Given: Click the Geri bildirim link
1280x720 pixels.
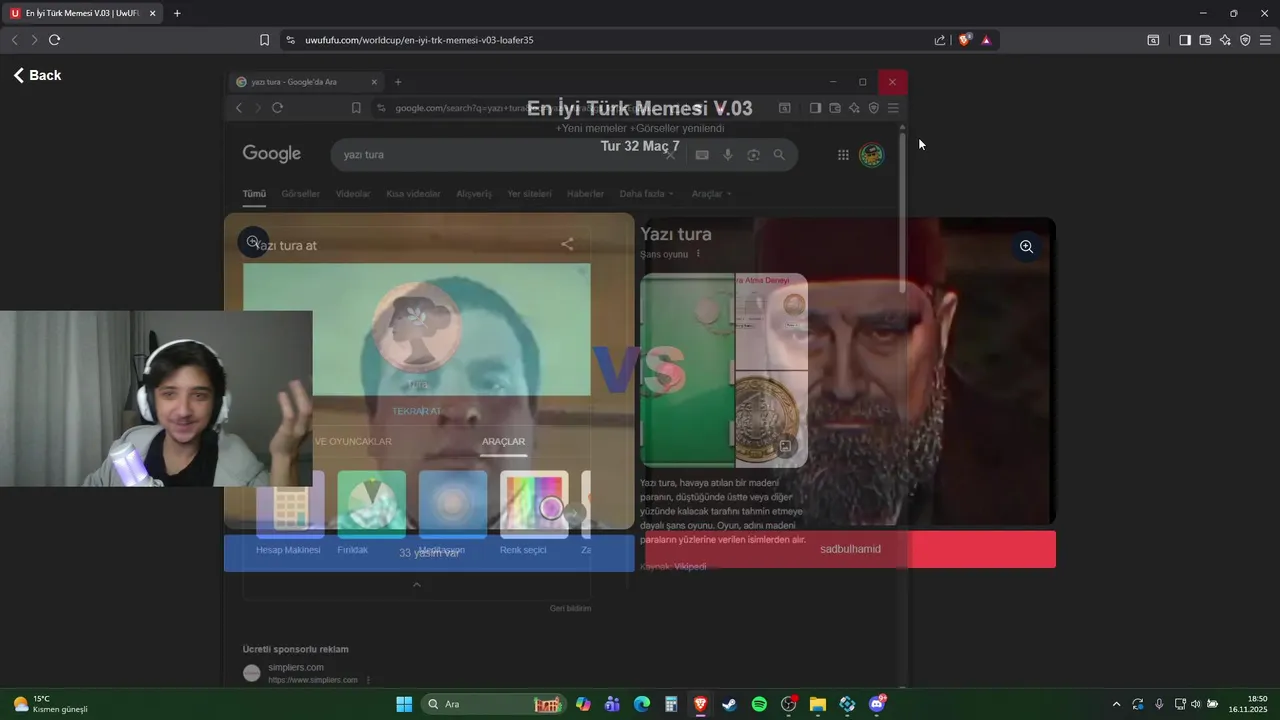Looking at the screenshot, I should [x=570, y=608].
